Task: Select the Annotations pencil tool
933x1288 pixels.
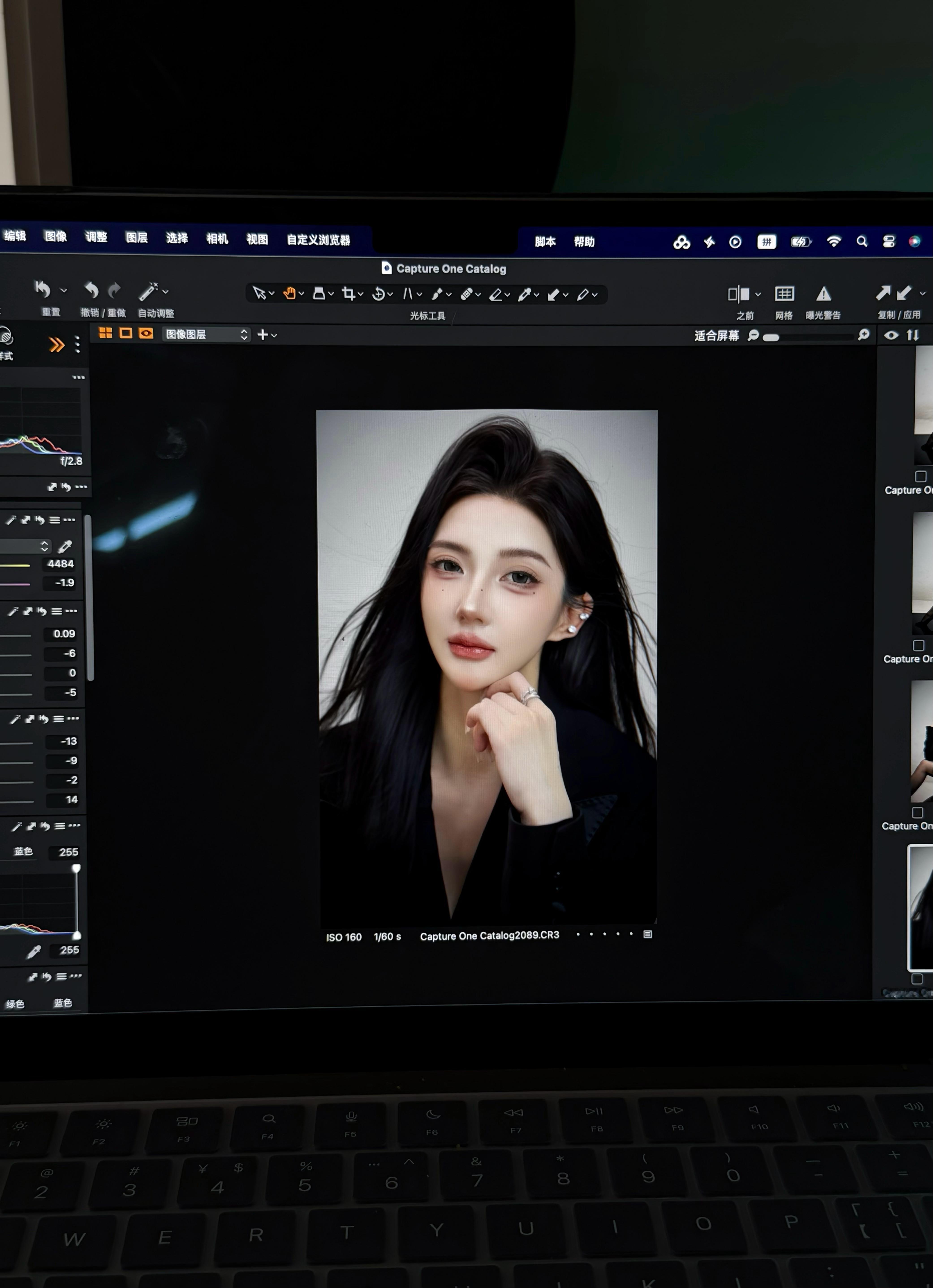Action: coord(583,294)
